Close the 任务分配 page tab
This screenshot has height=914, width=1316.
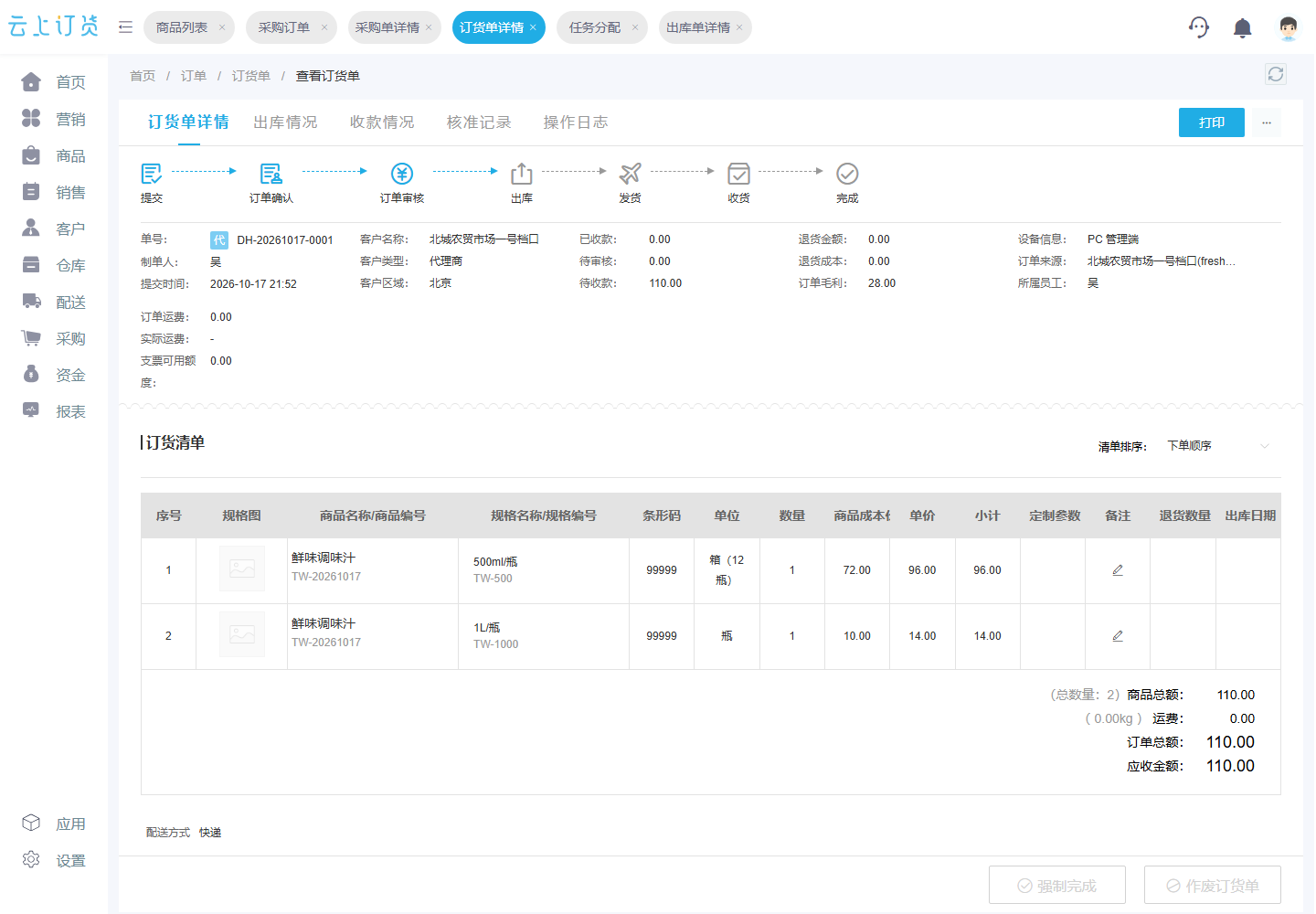tap(635, 27)
